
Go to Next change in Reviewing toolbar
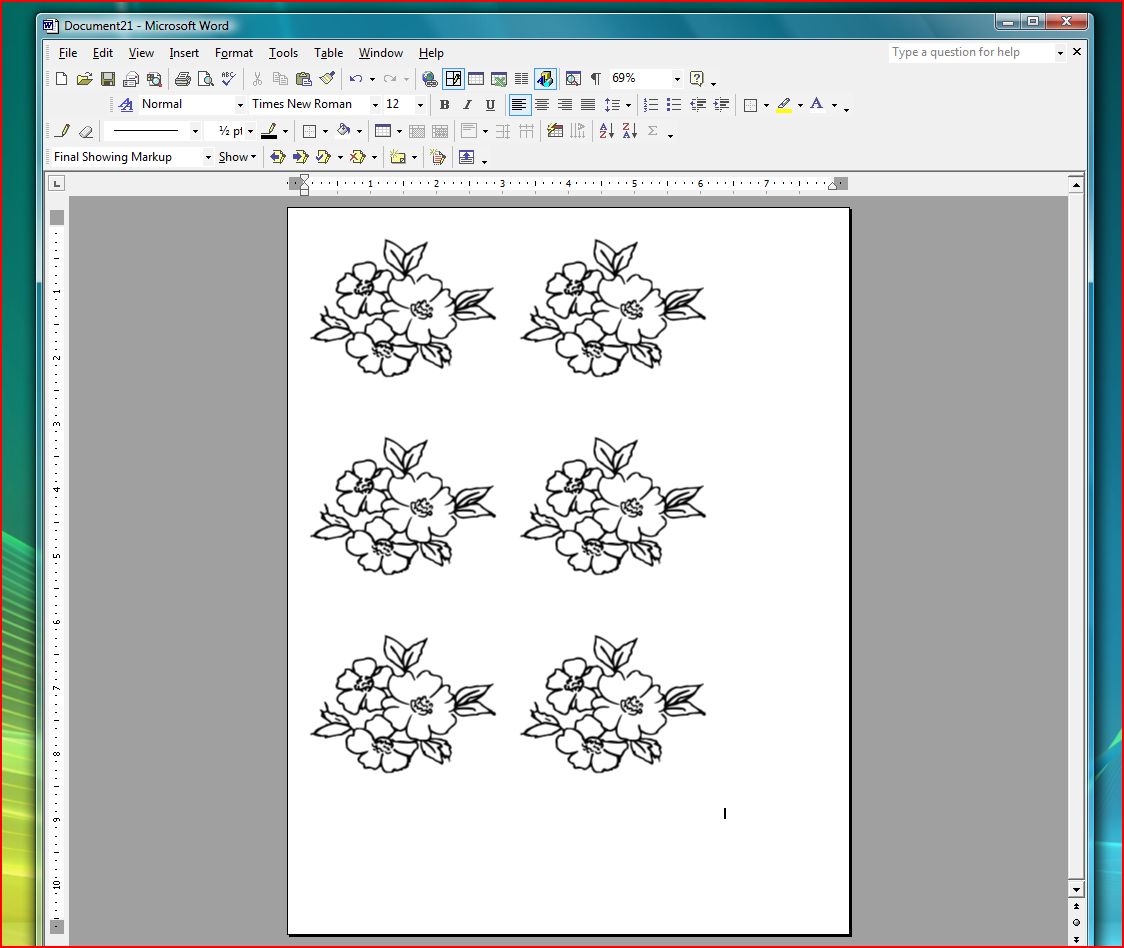point(300,157)
